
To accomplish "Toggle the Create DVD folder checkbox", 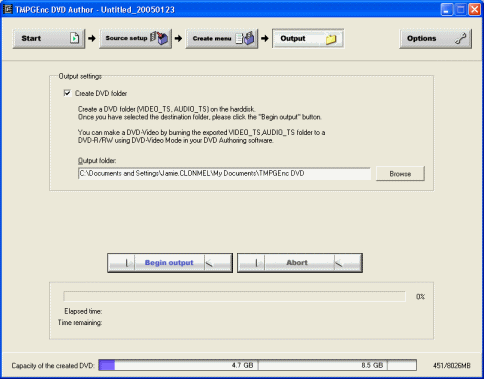I will click(x=67, y=93).
